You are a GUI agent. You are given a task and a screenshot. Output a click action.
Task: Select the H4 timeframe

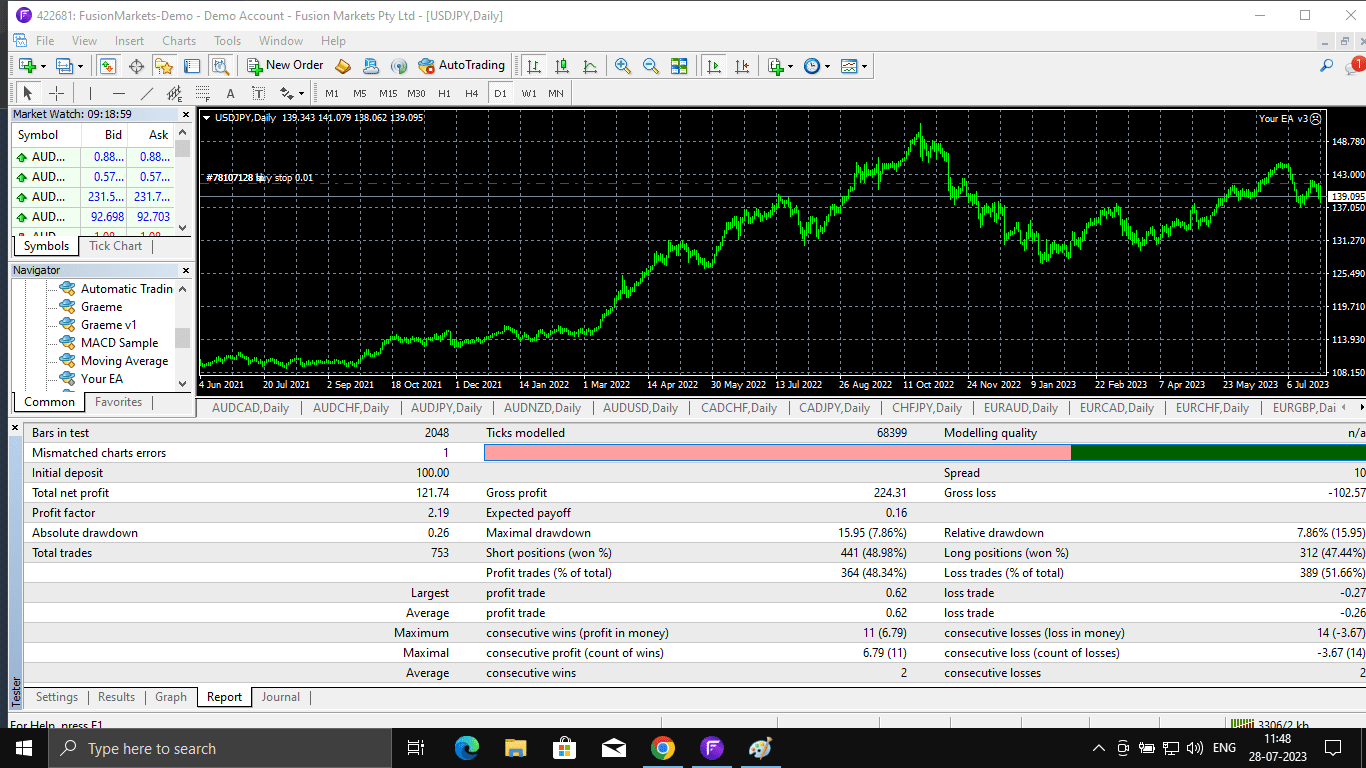click(x=472, y=93)
